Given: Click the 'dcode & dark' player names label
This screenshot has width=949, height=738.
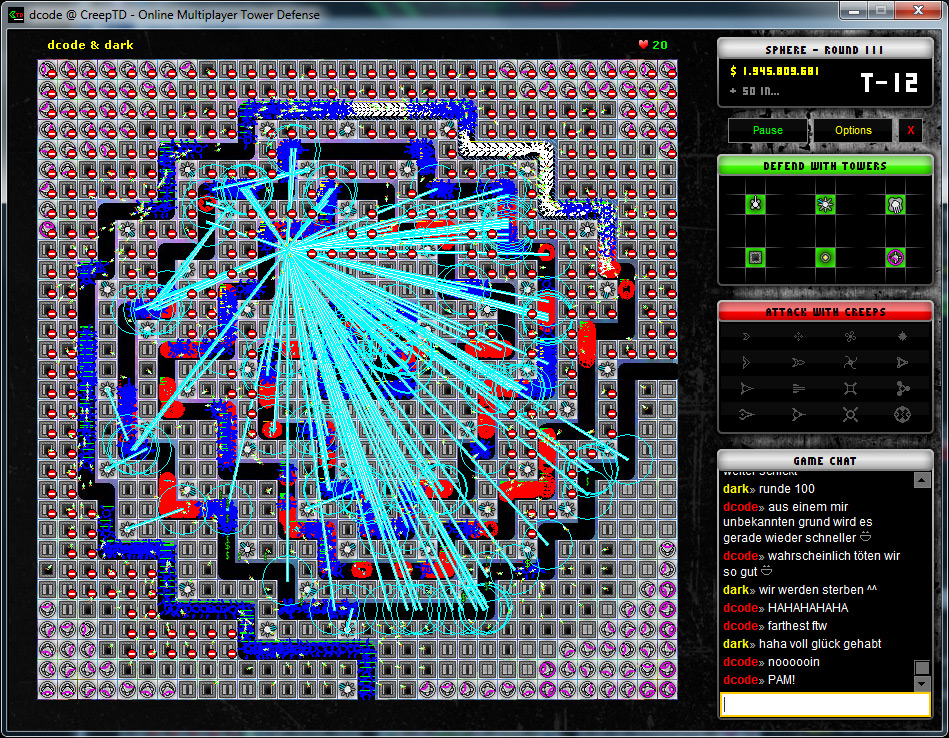Looking at the screenshot, I should 90,45.
